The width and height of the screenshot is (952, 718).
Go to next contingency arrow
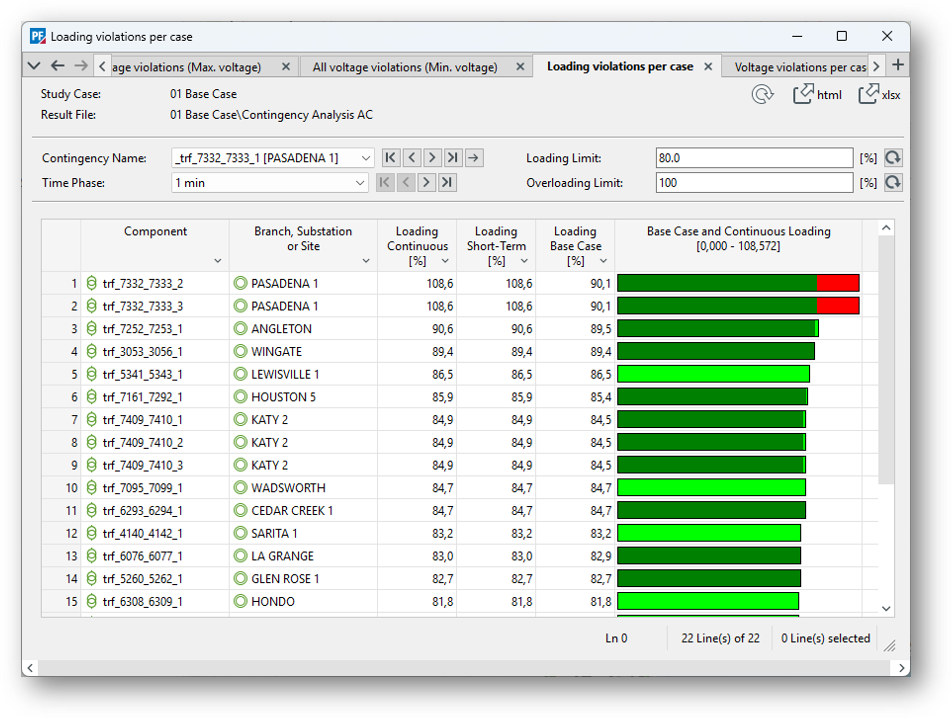(432, 158)
